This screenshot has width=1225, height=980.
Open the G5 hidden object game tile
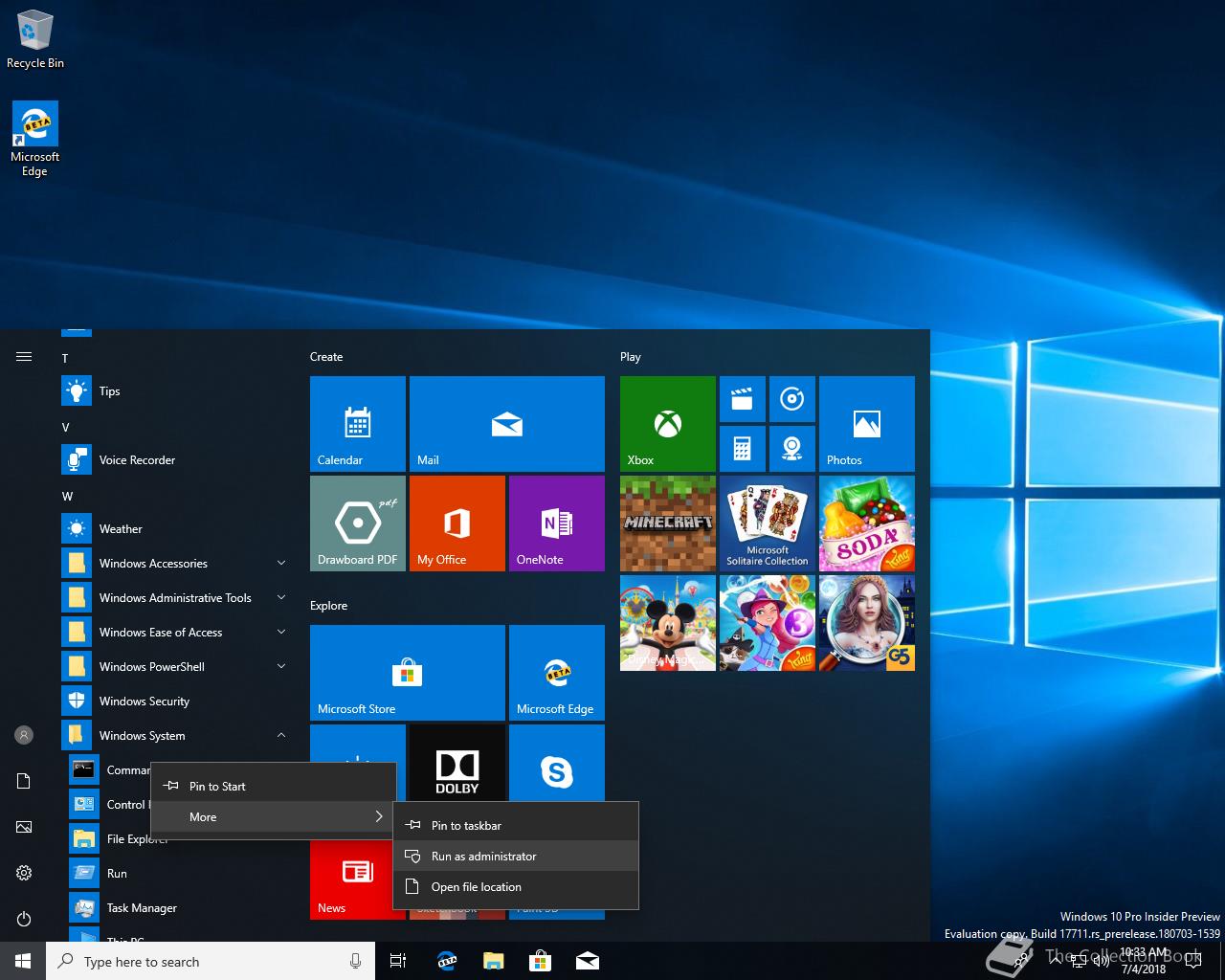point(867,623)
